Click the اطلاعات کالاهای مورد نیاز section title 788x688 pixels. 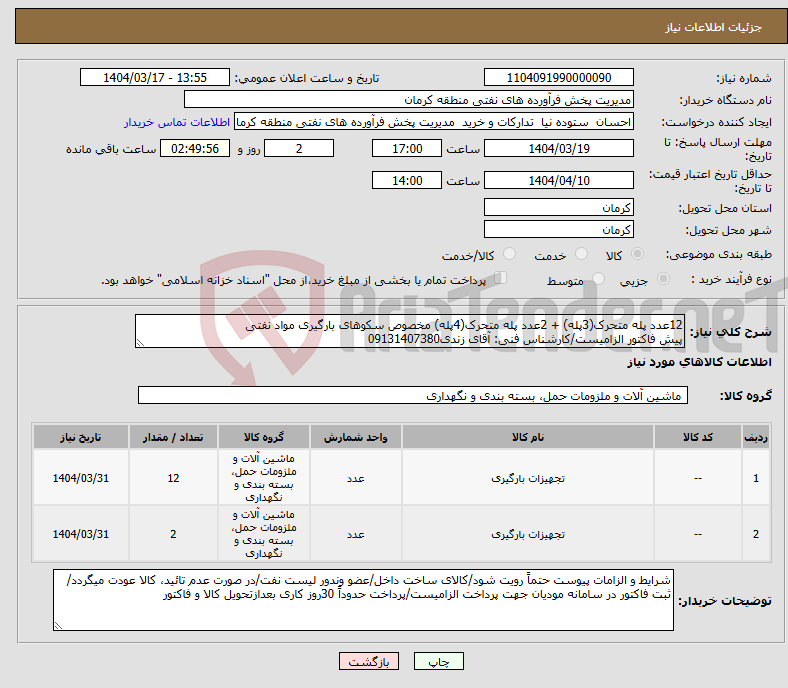tap(699, 362)
